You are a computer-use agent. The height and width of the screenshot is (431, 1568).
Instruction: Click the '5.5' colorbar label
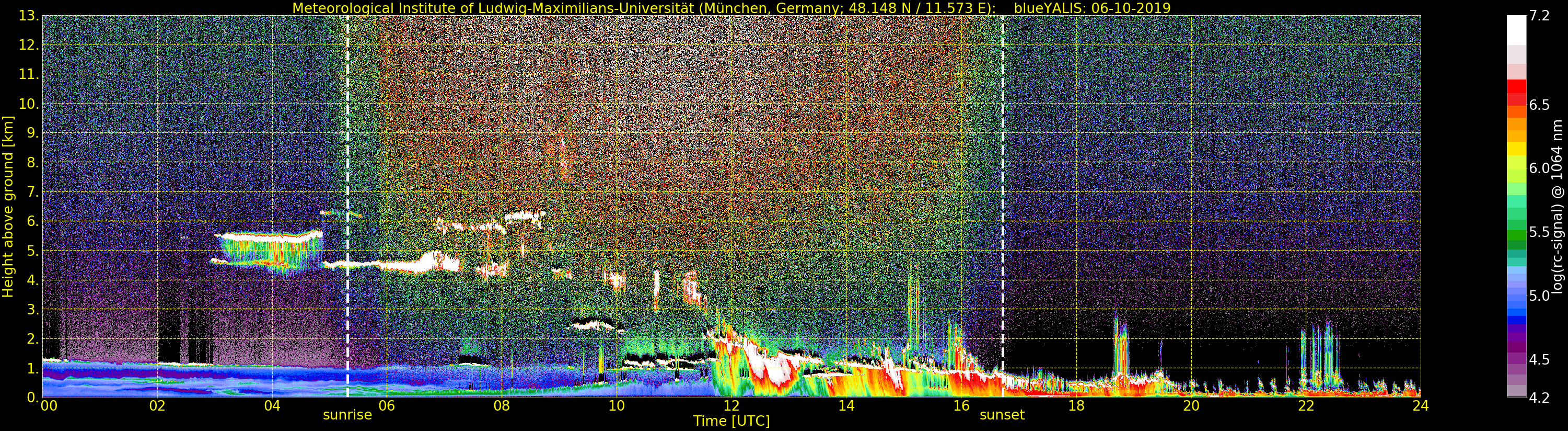point(1539,232)
